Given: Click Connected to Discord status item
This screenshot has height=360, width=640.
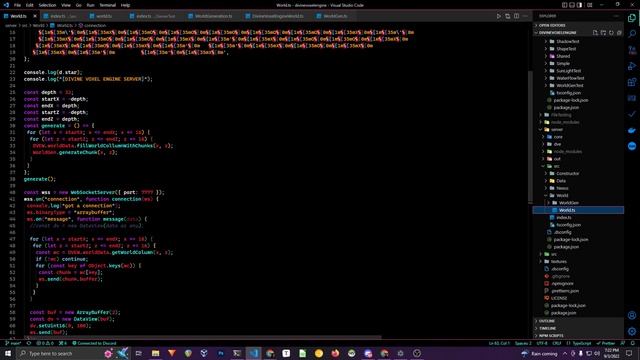Looking at the screenshot, I should click(x=94, y=344).
